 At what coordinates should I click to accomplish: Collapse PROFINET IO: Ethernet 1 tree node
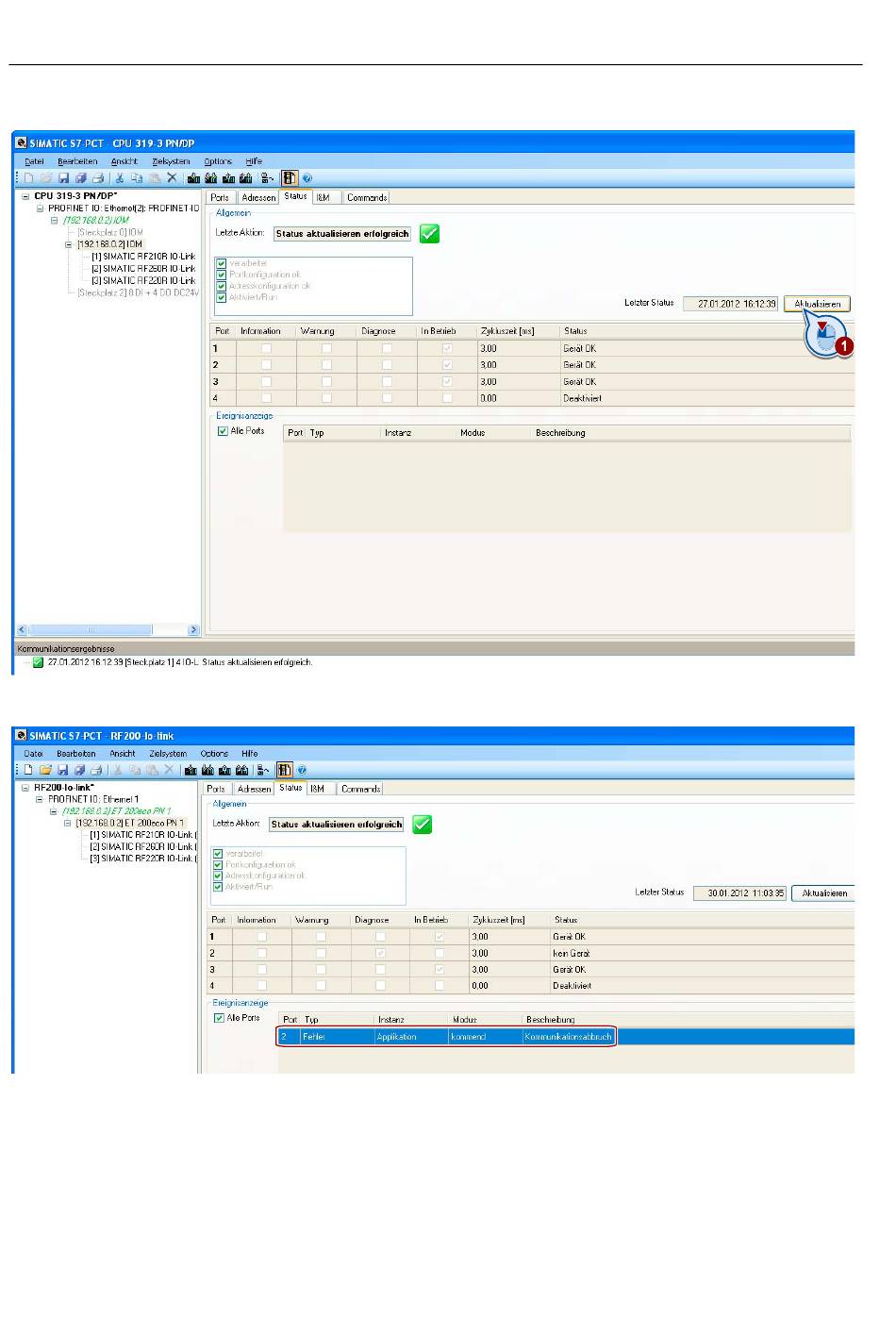tap(40, 800)
